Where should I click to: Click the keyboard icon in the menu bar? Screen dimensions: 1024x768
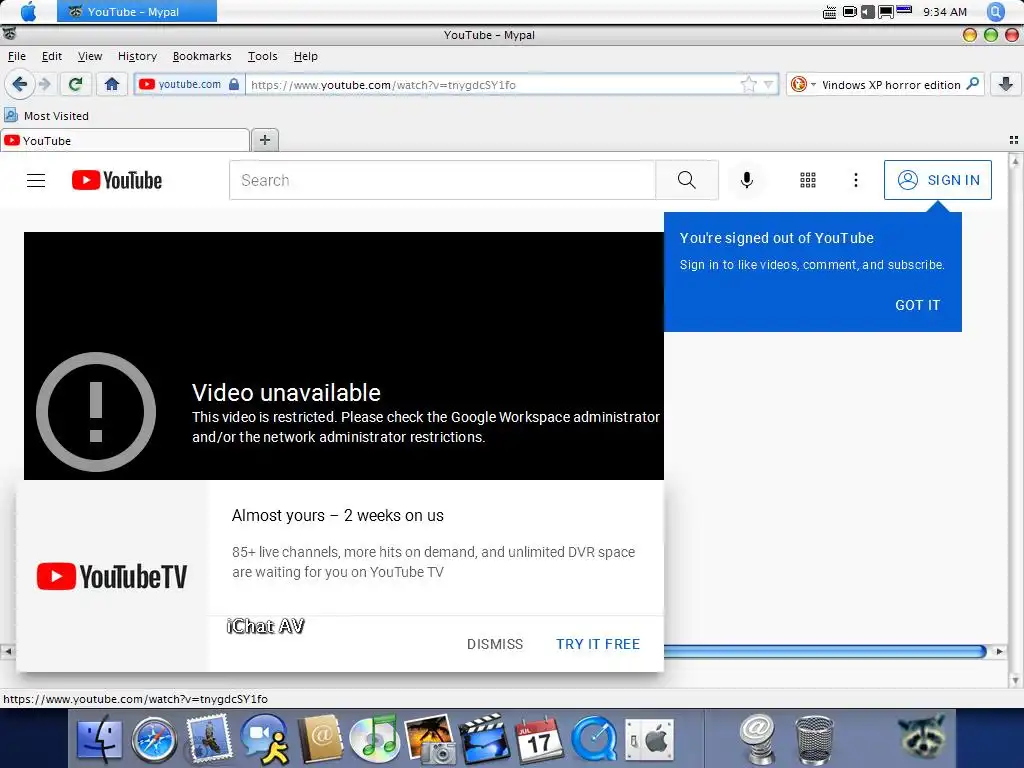pos(829,12)
